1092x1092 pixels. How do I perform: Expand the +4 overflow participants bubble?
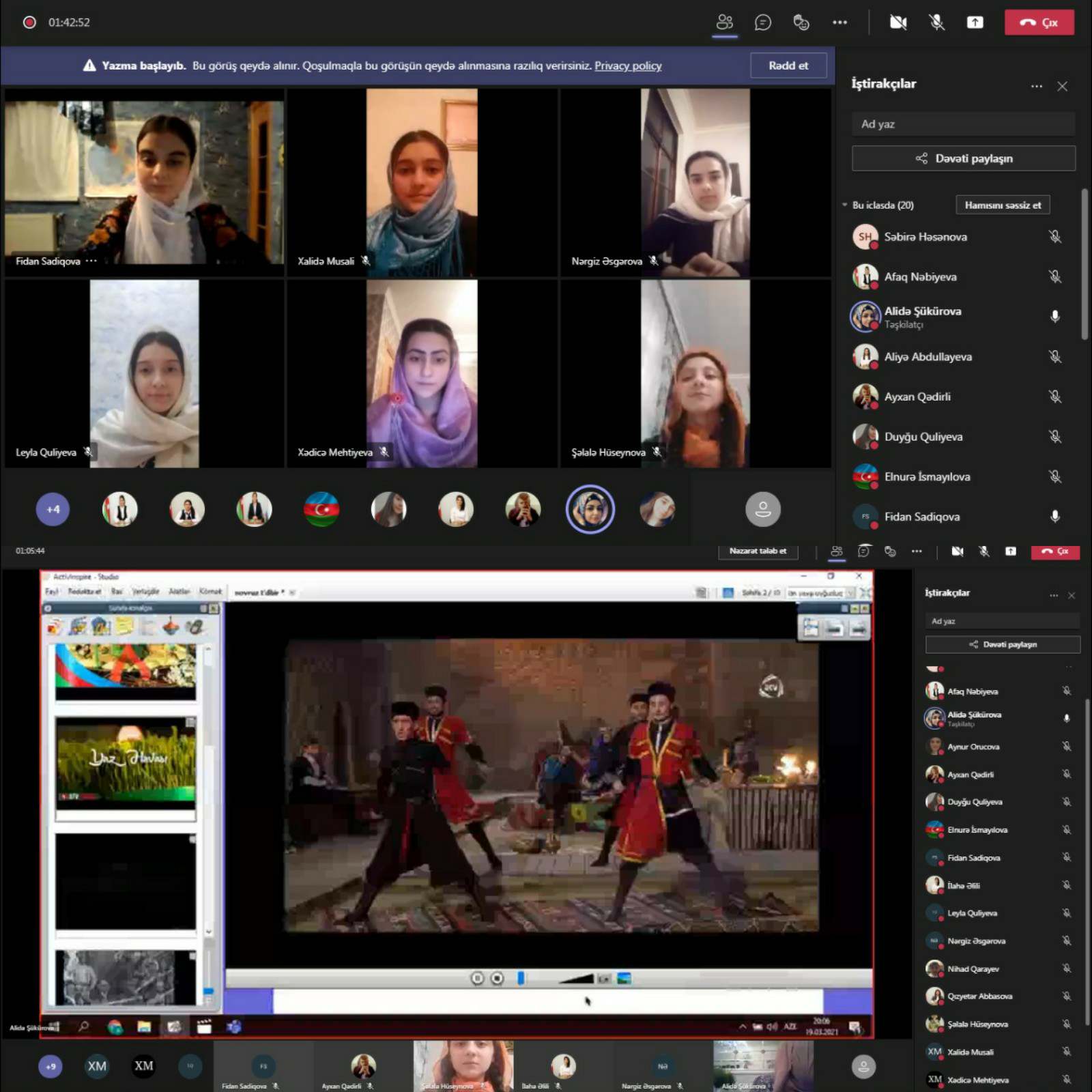click(x=53, y=509)
